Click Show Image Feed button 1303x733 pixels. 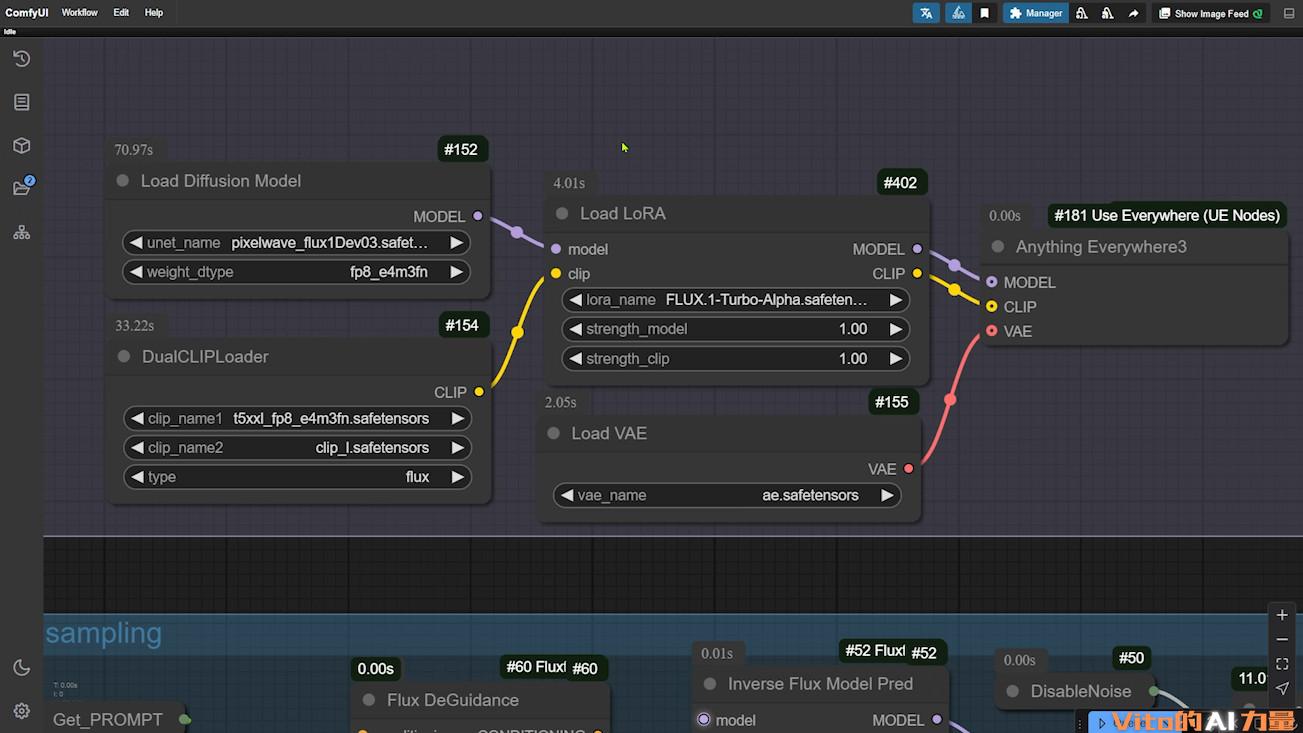1210,13
